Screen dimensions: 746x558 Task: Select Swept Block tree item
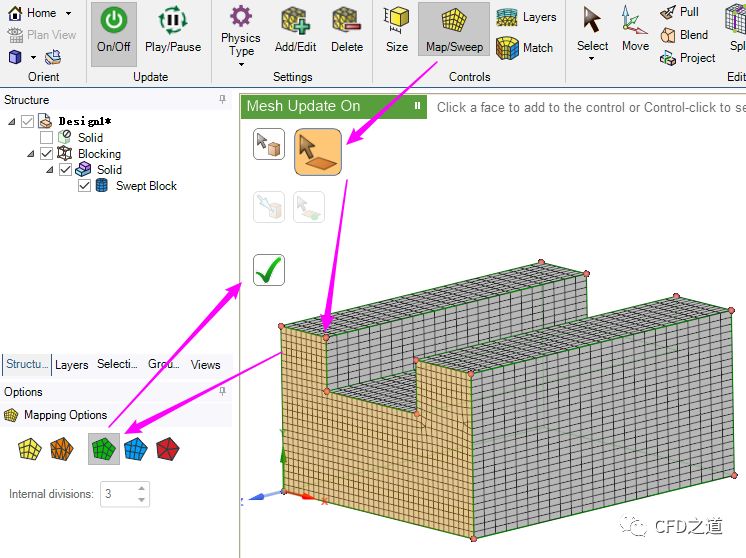click(146, 186)
